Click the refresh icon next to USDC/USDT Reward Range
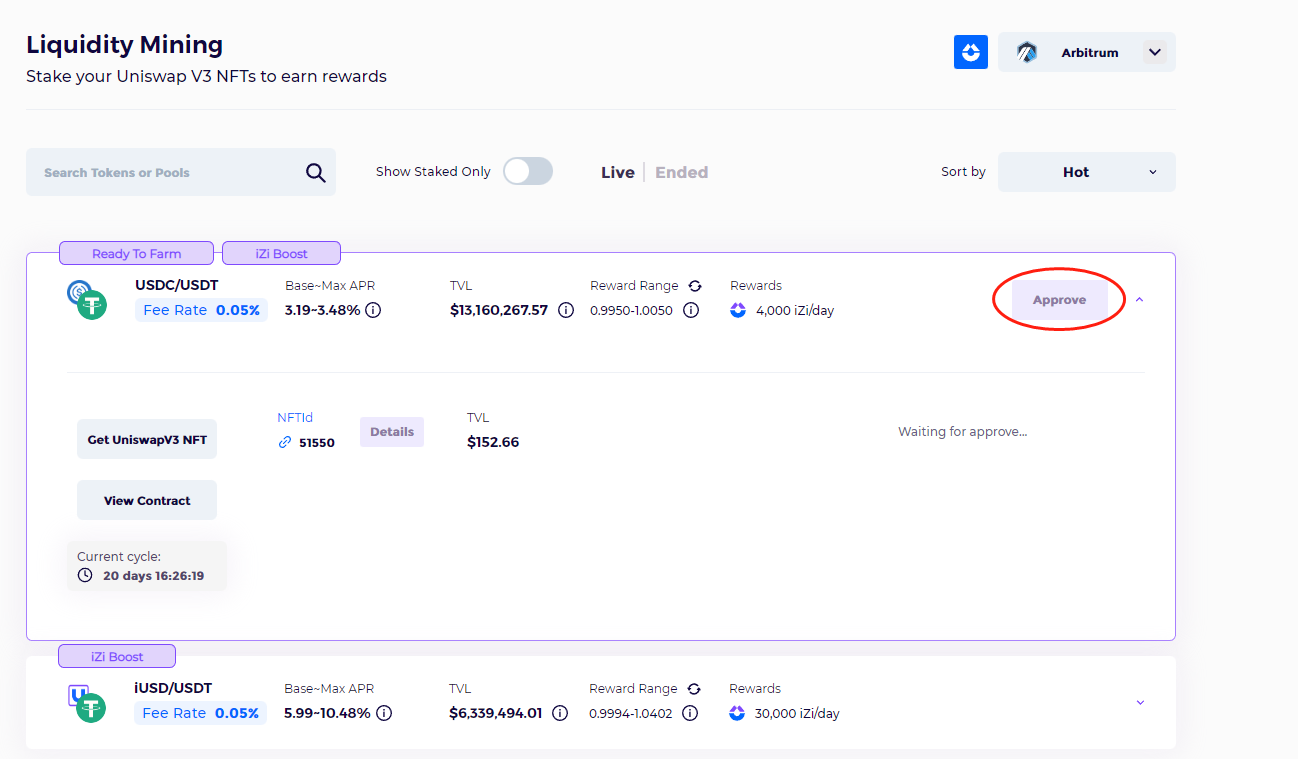The image size is (1298, 759). pos(695,286)
